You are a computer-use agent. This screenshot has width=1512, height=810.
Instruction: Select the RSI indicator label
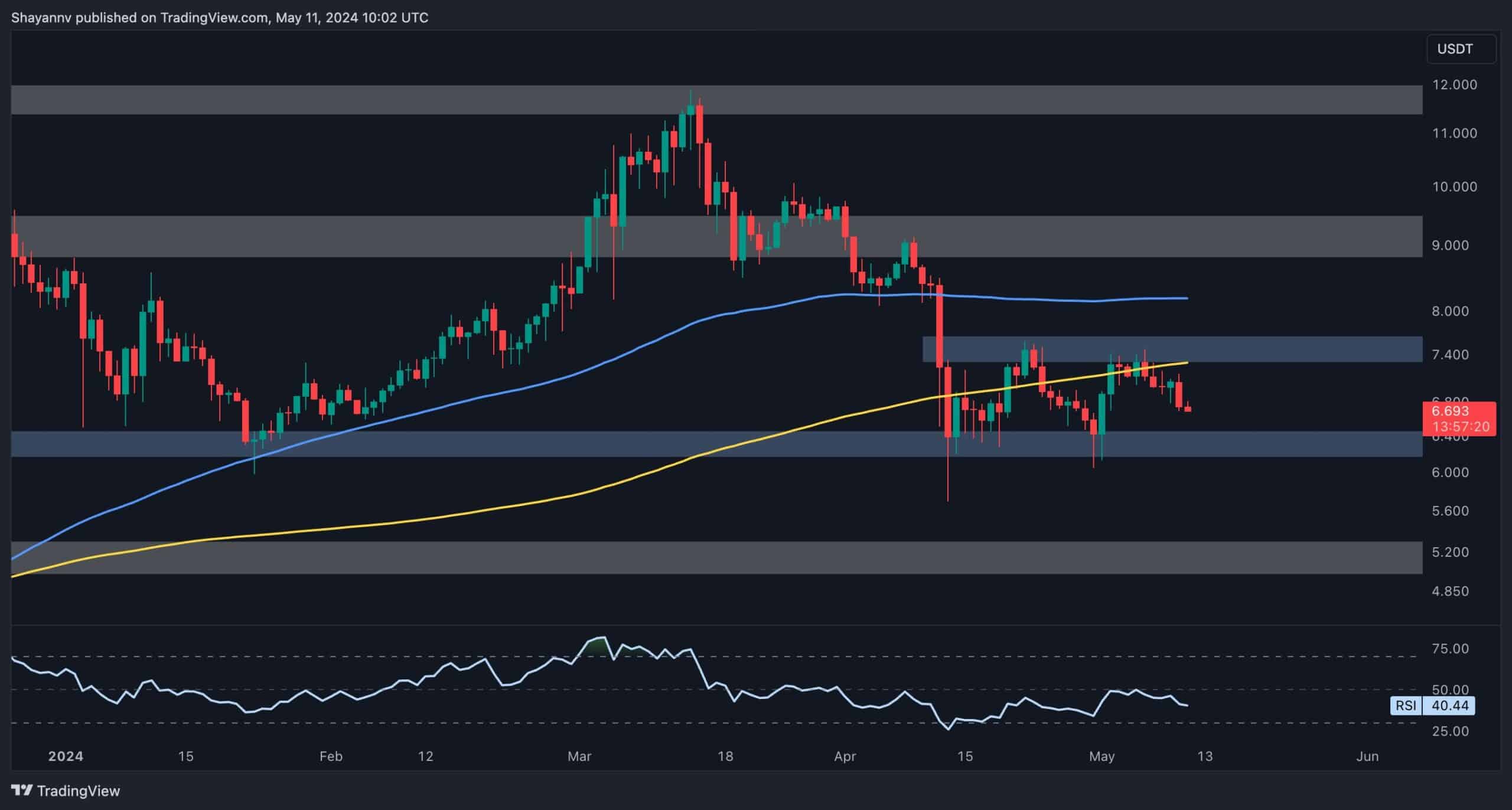[1406, 706]
